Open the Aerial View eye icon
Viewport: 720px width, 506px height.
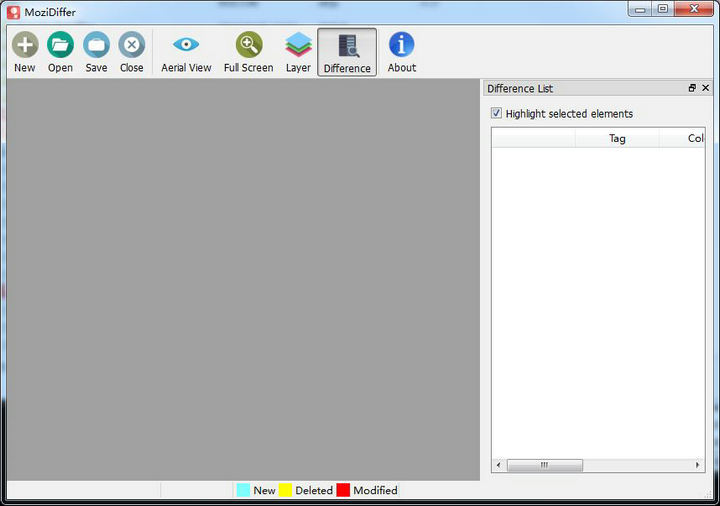tap(186, 46)
